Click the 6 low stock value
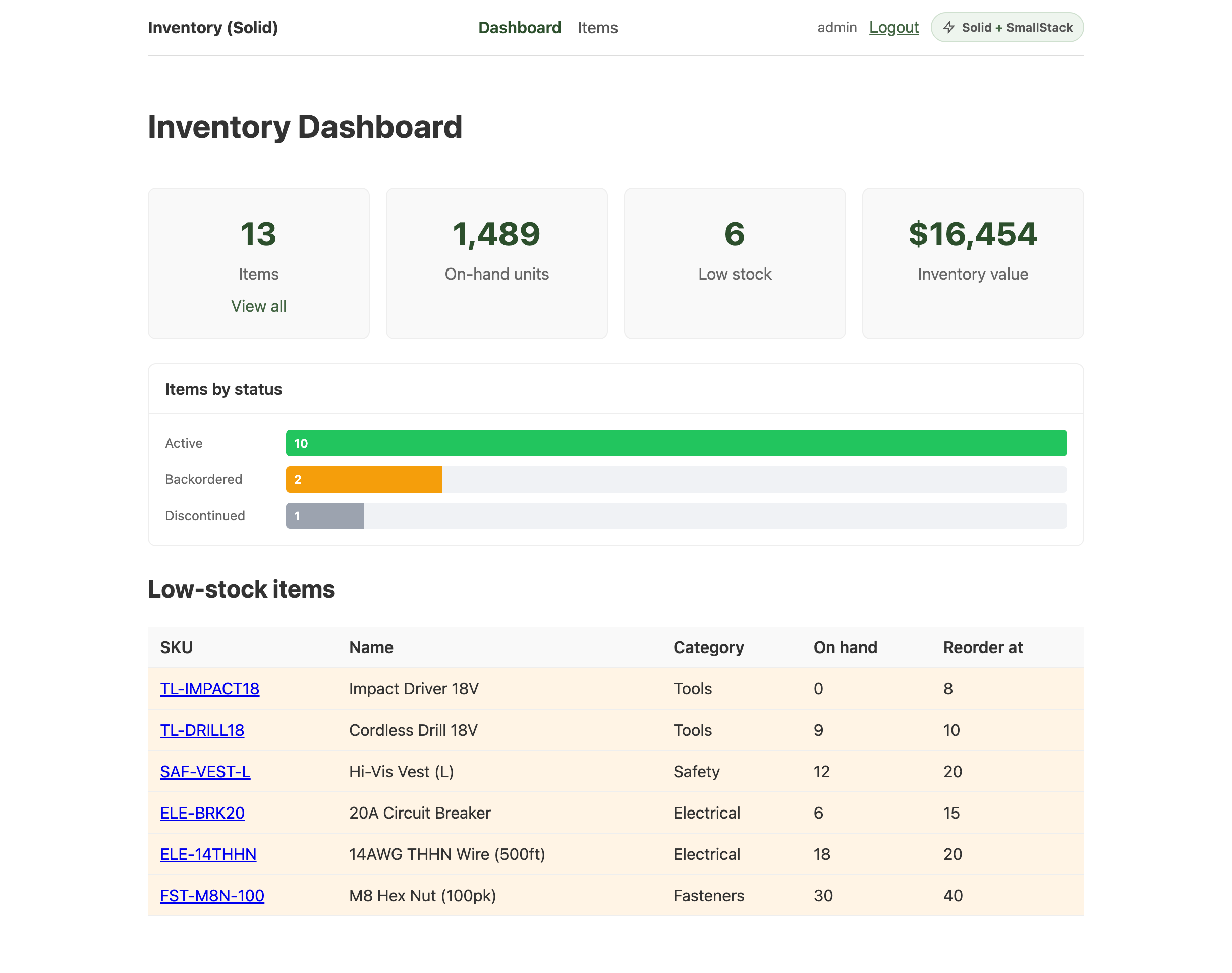Viewport: 1232px width, 973px height. [735, 234]
